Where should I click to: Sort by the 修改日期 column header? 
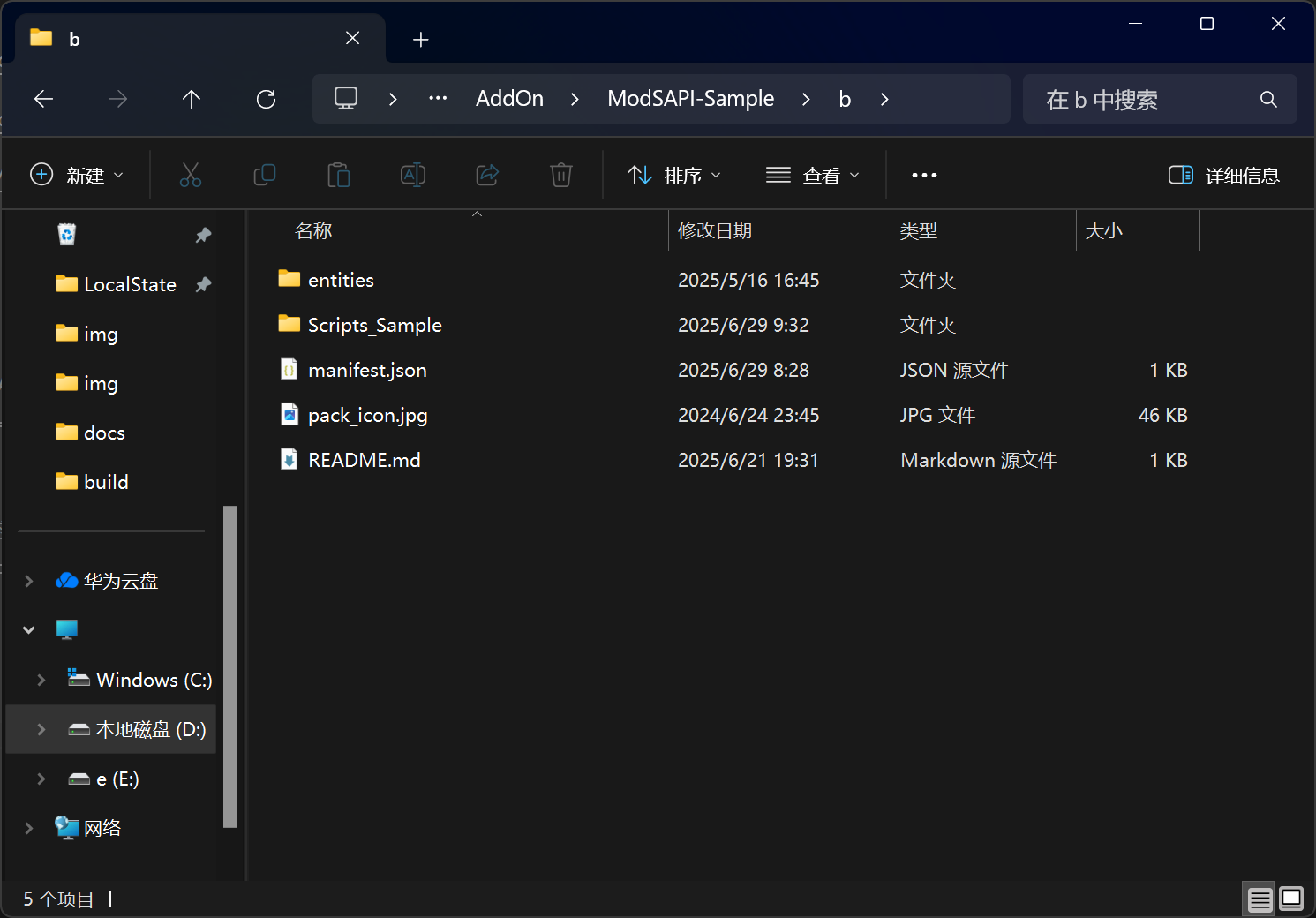pyautogui.click(x=715, y=231)
